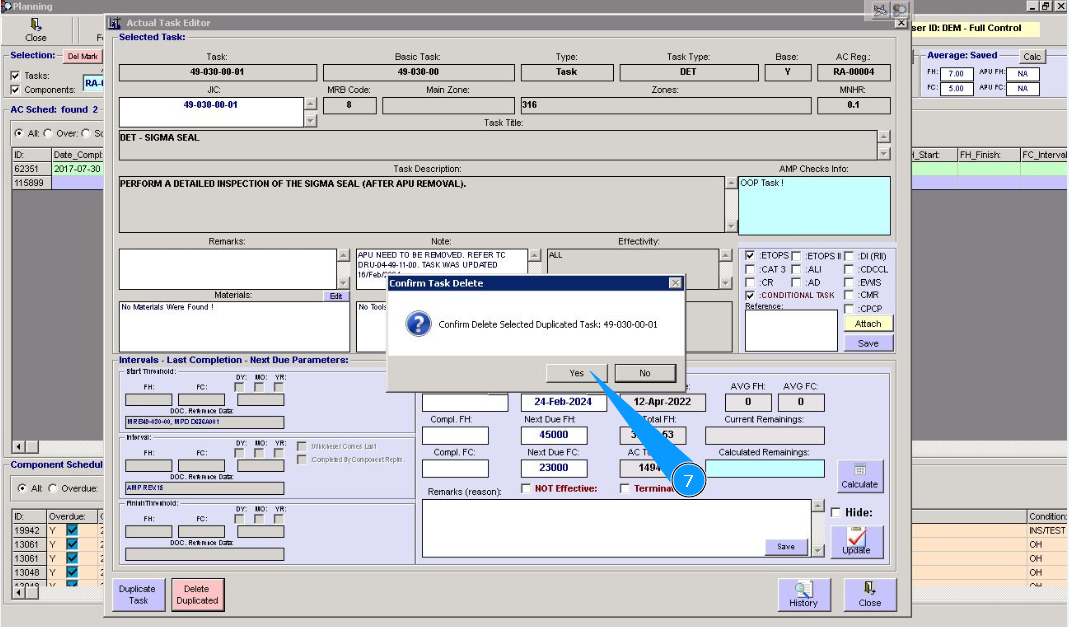Select the All radio in AC Sched
The width and height of the screenshot is (1069, 629).
(18, 133)
